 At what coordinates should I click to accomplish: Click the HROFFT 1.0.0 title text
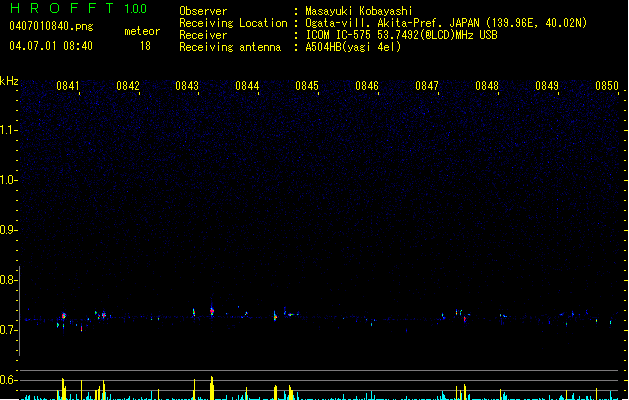78,8
